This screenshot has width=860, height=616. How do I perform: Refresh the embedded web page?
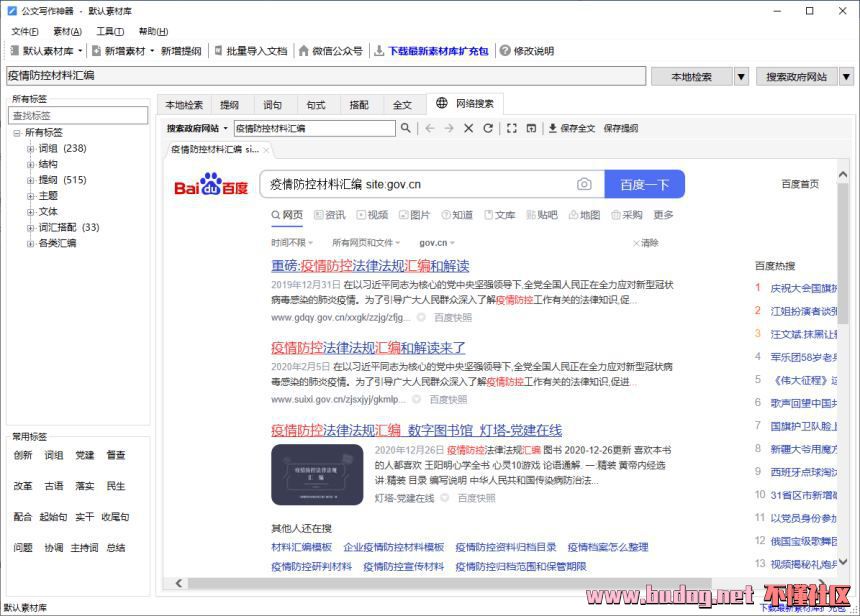[488, 128]
